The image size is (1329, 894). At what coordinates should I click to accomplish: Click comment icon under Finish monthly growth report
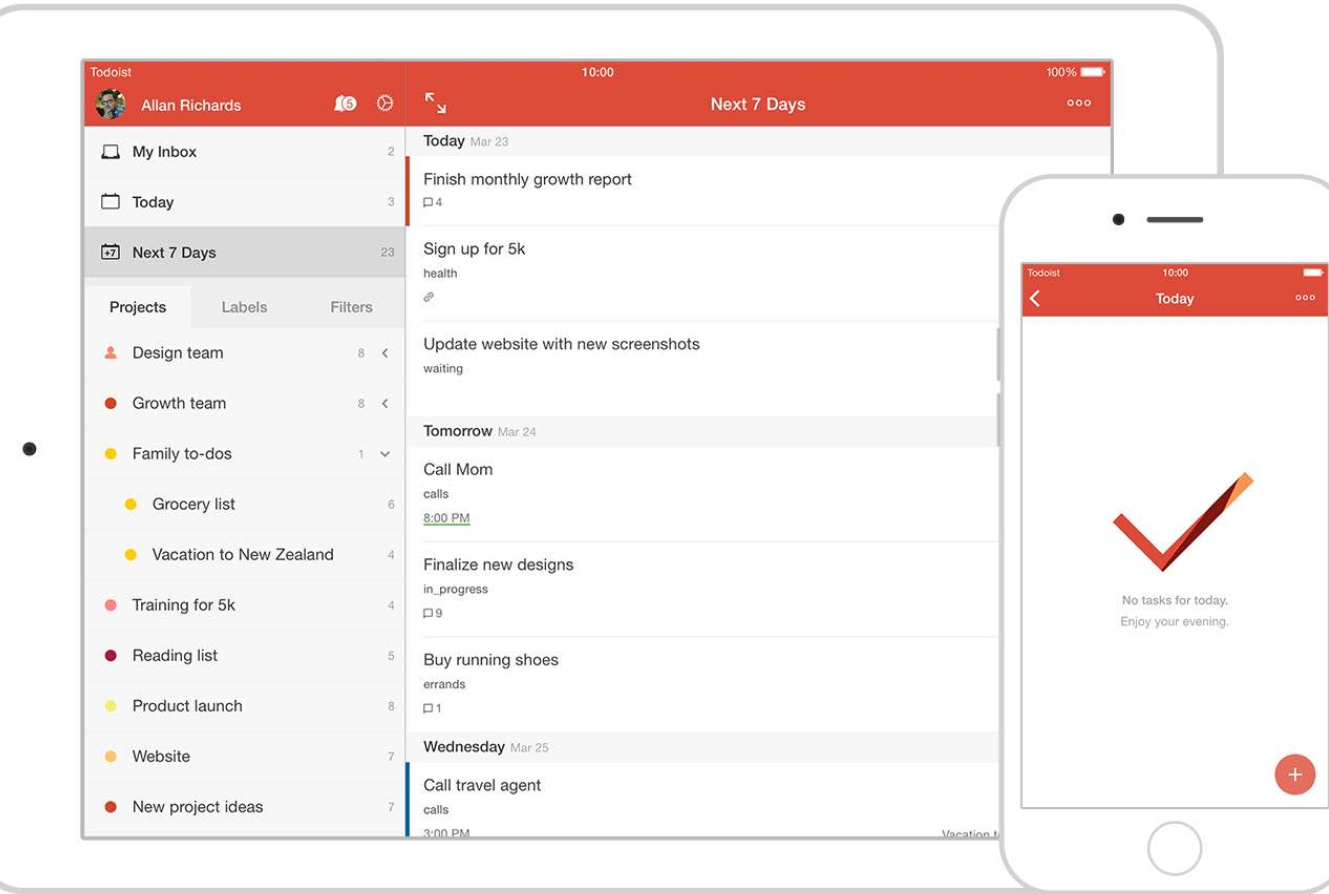(428, 203)
